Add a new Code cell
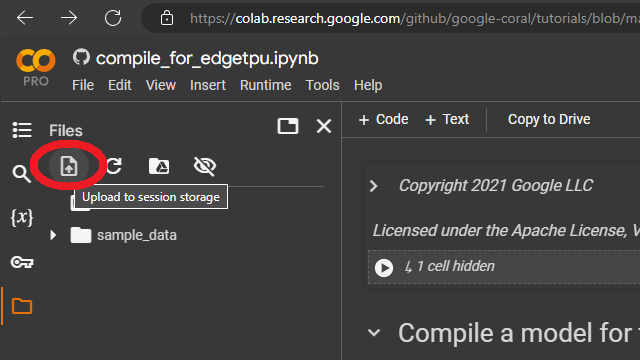Screen dimensions: 640x360 pos(383,119)
